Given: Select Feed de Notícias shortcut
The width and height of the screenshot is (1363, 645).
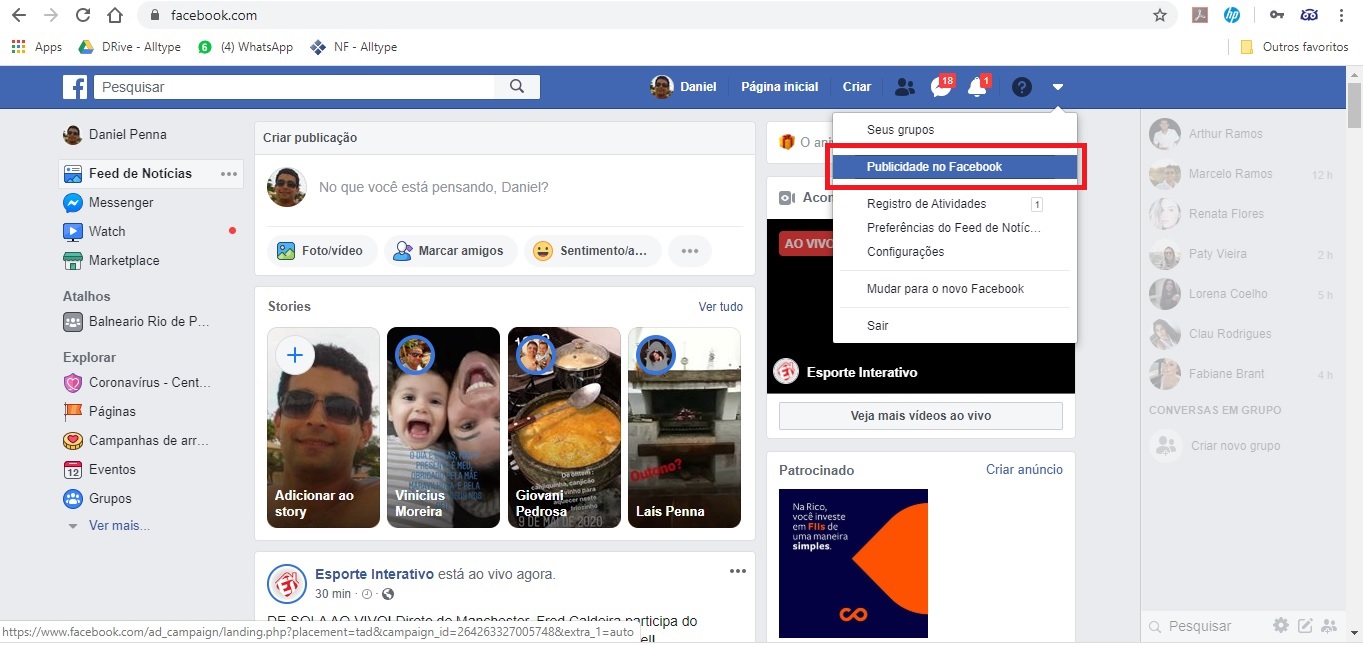Looking at the screenshot, I should click(139, 173).
